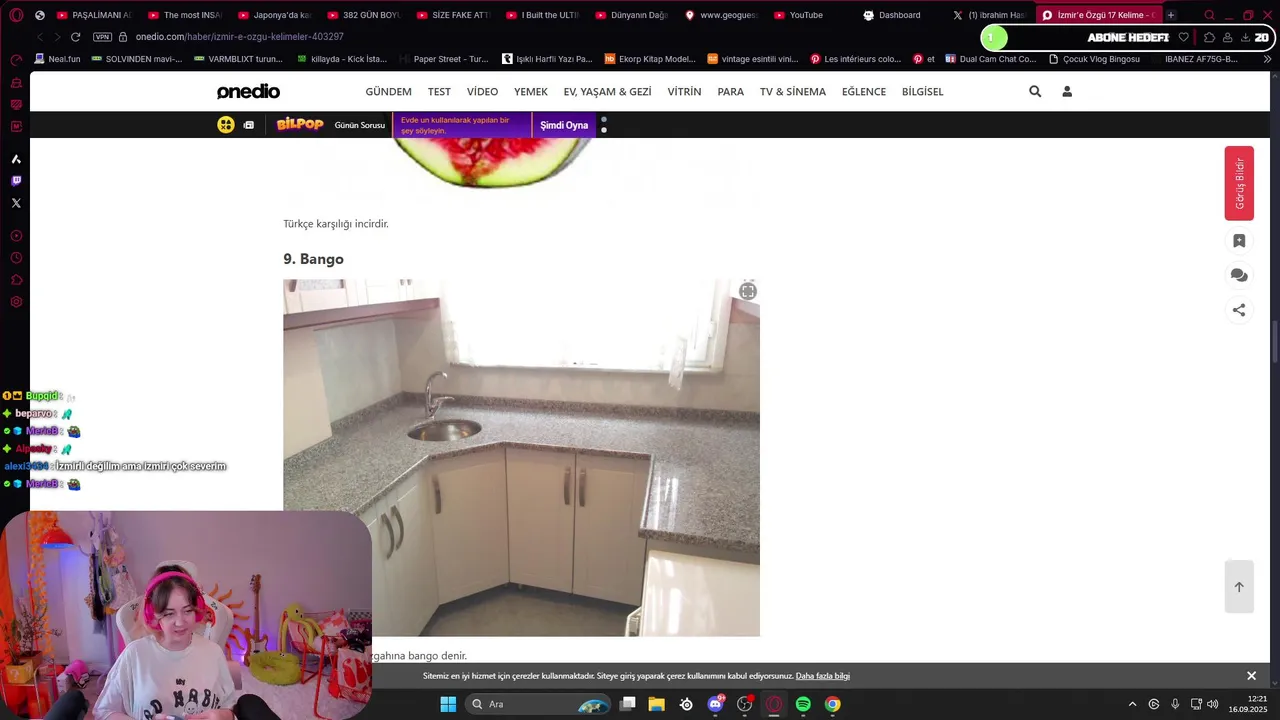Switch to the www.geoguessr tab
The width and height of the screenshot is (1280, 720).
721,15
